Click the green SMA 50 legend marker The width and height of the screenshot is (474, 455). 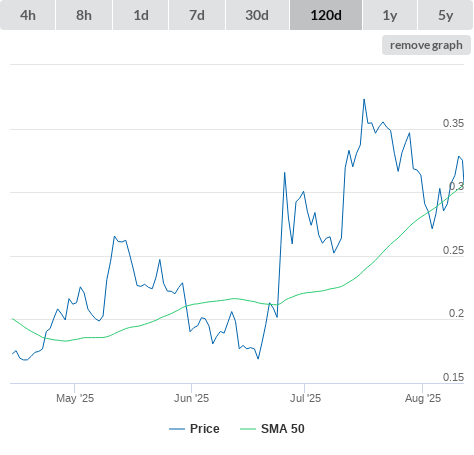(x=248, y=429)
